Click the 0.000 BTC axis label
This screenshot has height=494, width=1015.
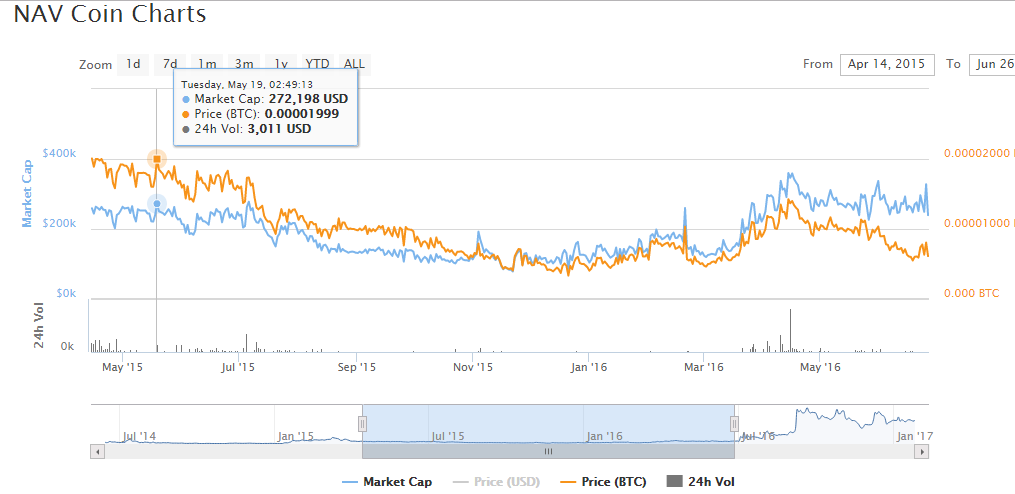click(972, 293)
